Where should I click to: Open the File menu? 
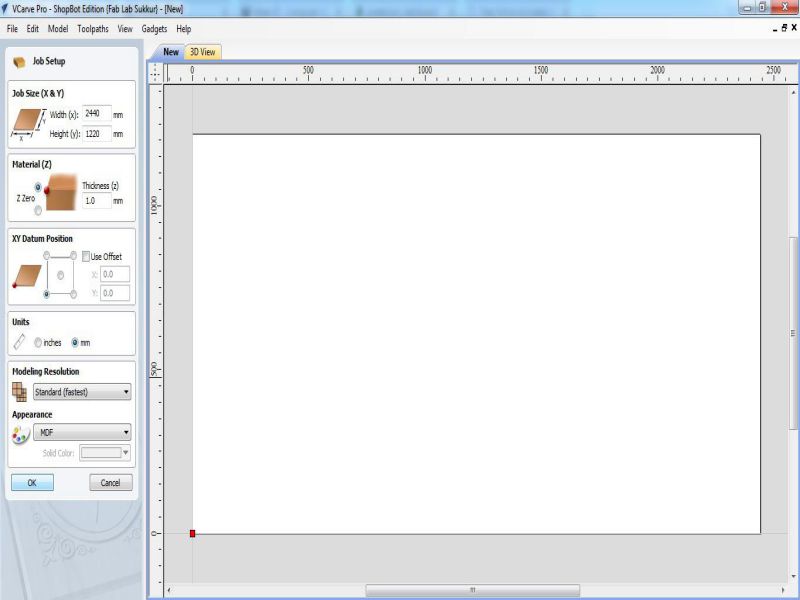tap(12, 29)
